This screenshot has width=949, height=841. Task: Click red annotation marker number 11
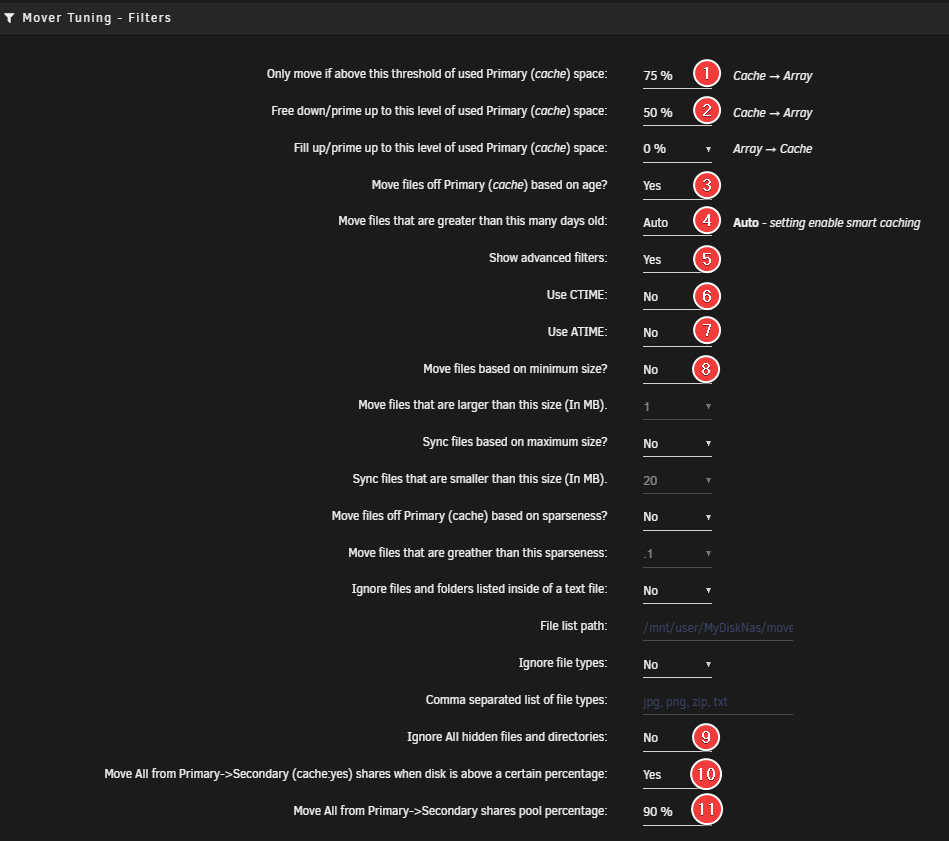(707, 810)
